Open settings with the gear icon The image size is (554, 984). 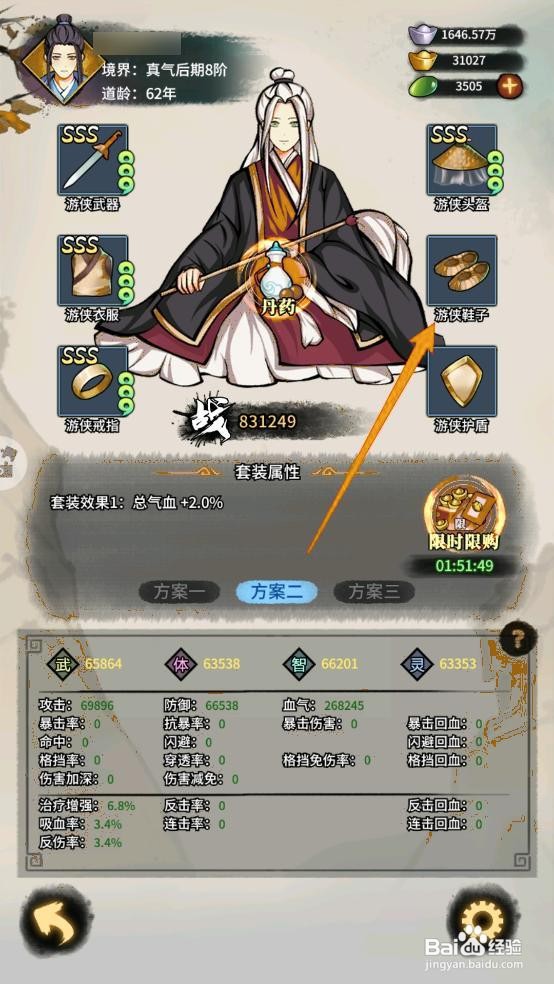(482, 921)
